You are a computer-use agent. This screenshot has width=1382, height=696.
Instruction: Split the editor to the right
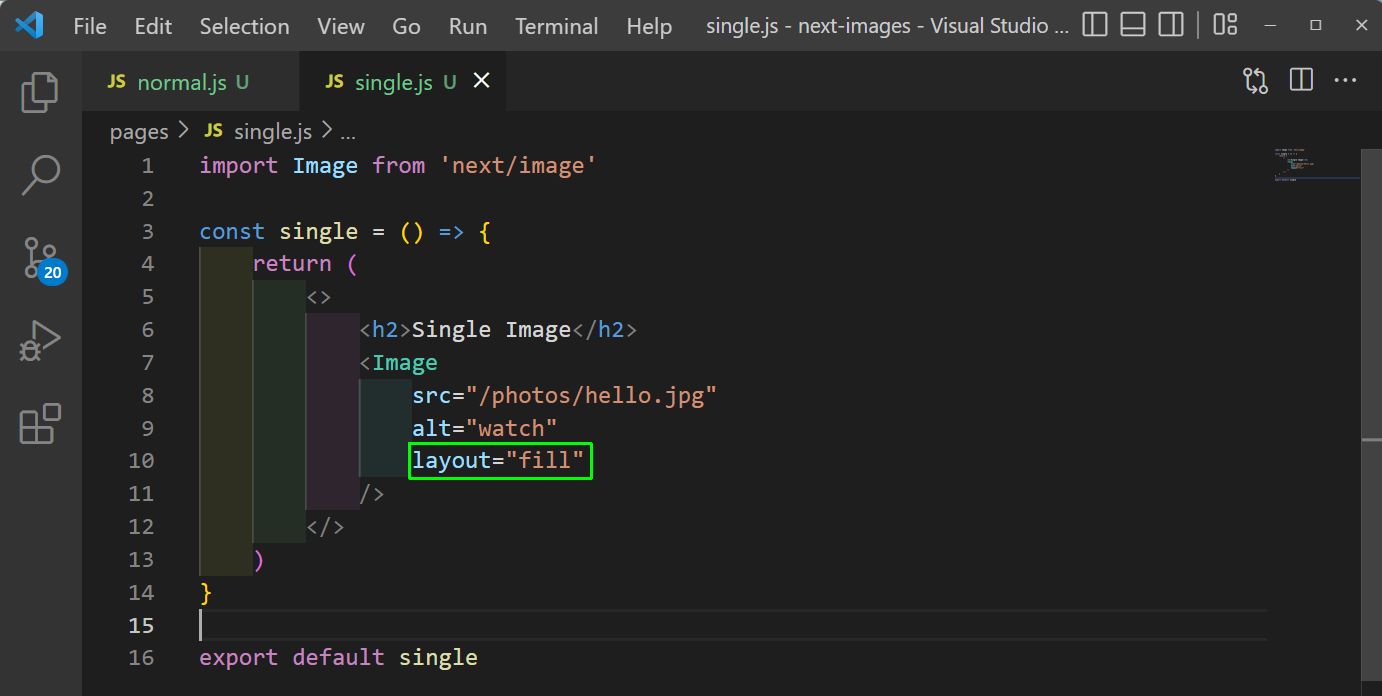[1301, 81]
